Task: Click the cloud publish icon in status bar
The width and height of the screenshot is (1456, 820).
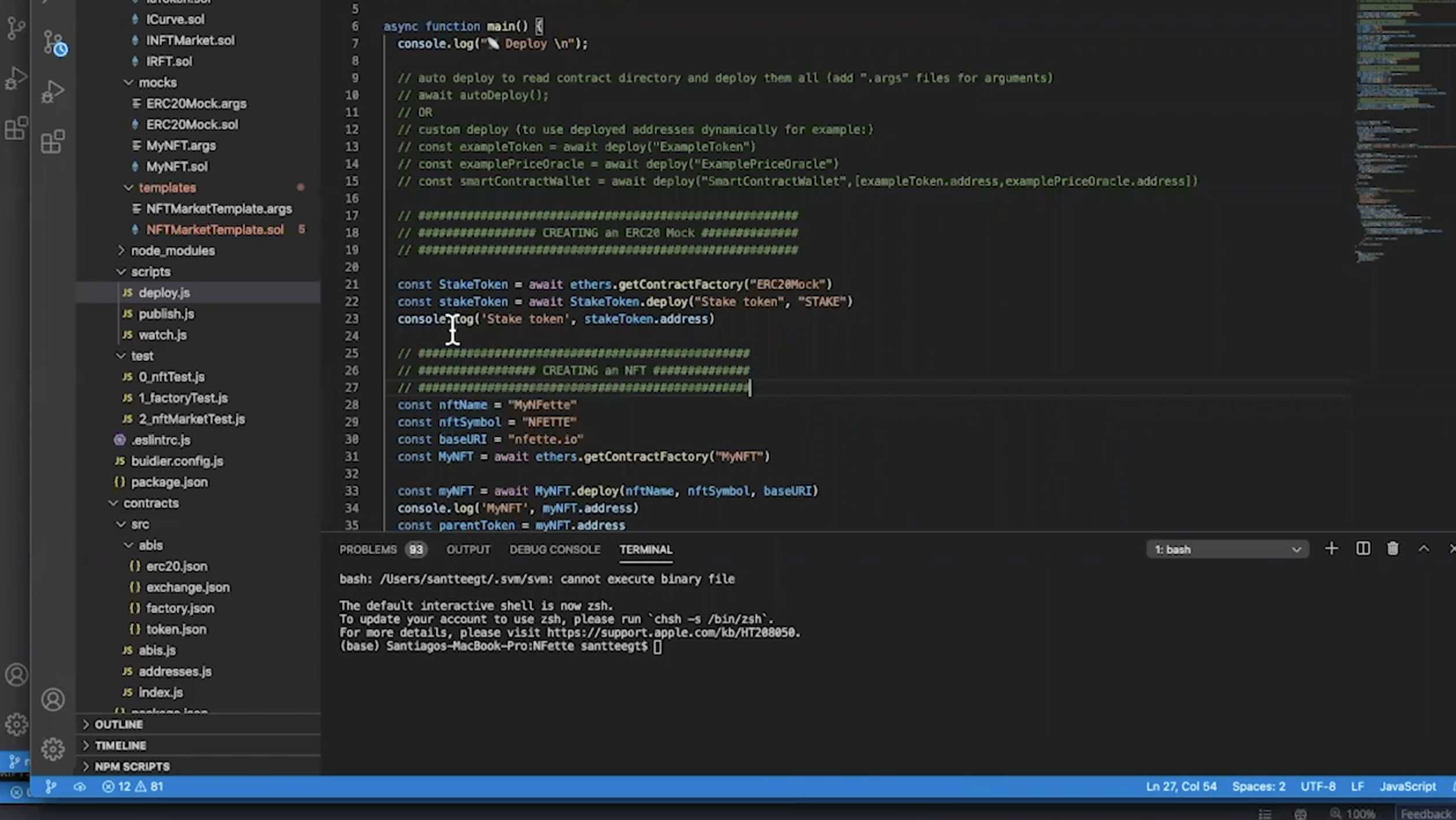Action: coord(80,786)
